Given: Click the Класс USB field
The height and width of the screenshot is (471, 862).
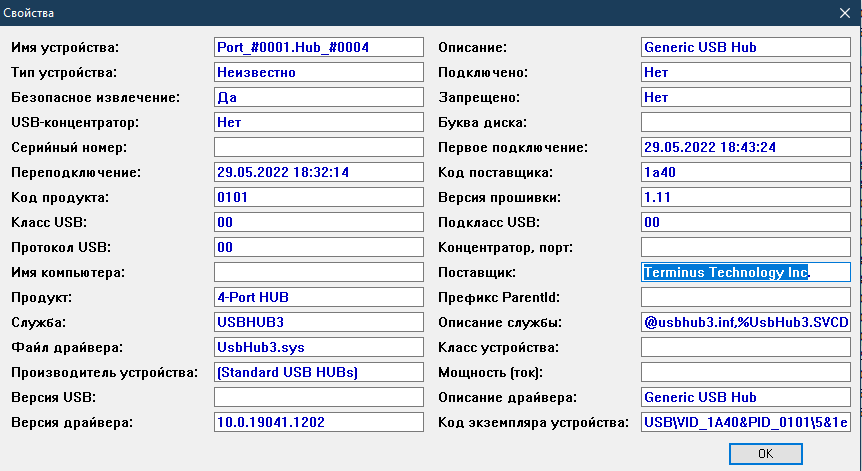Looking at the screenshot, I should 319,222.
